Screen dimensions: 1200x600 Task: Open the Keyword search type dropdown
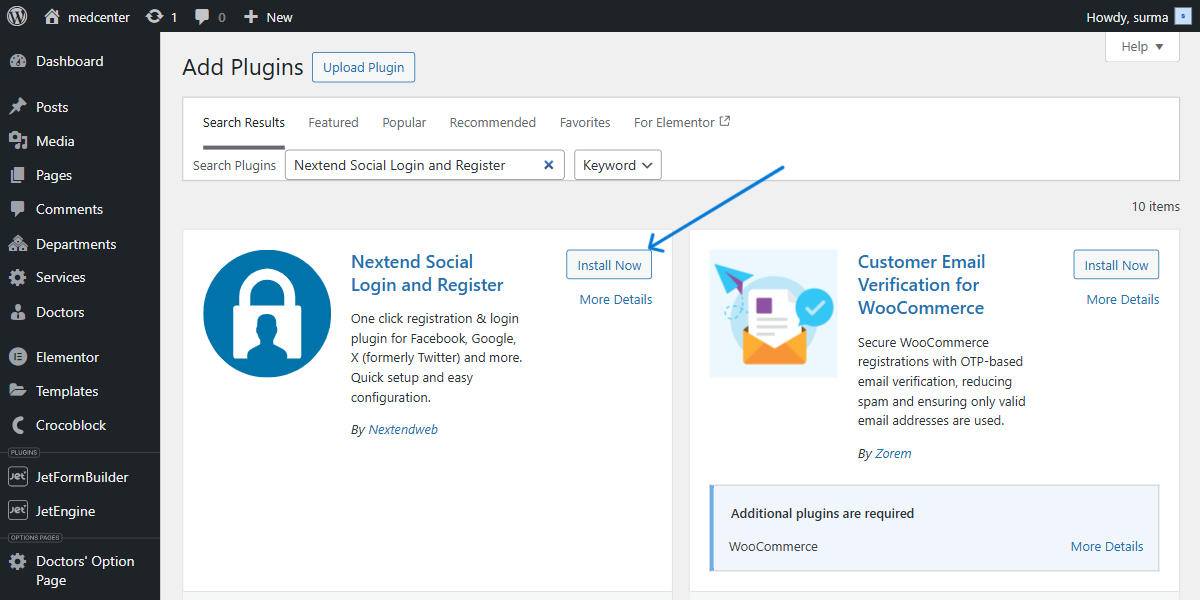coord(618,165)
